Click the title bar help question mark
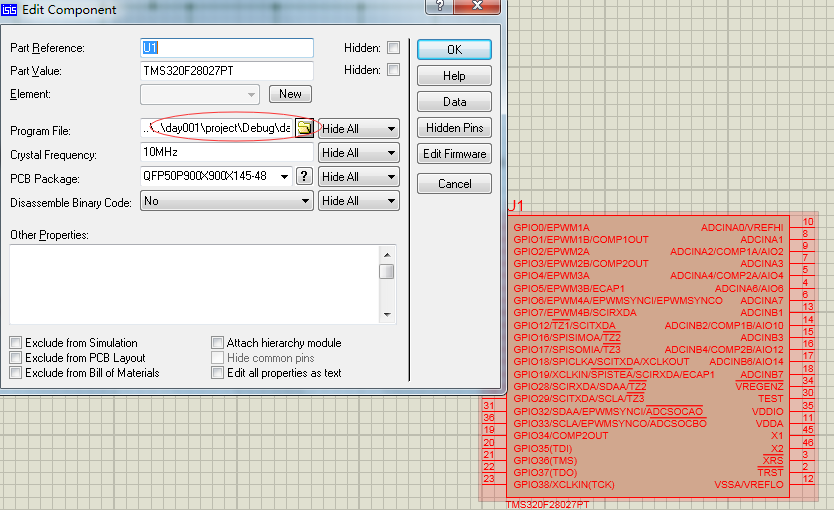 [439, 5]
